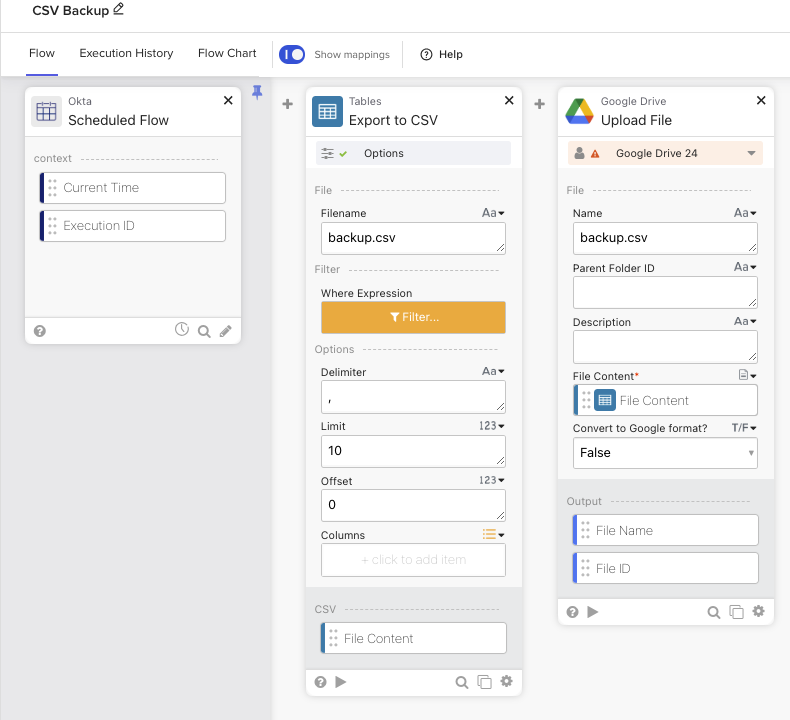
Task: Open the Help link
Action: (x=441, y=54)
